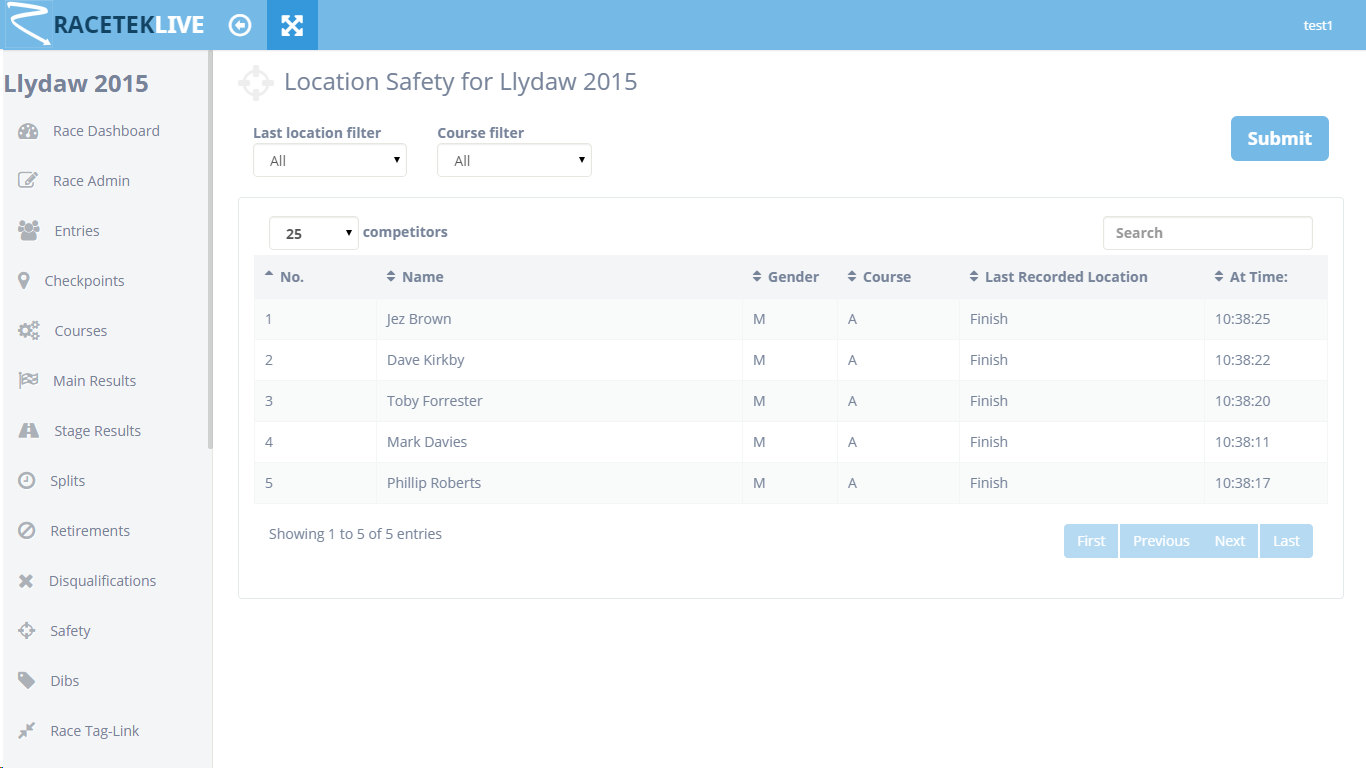Click the Entries people icon
Screen dimensions: 1366x768
pos(29,231)
